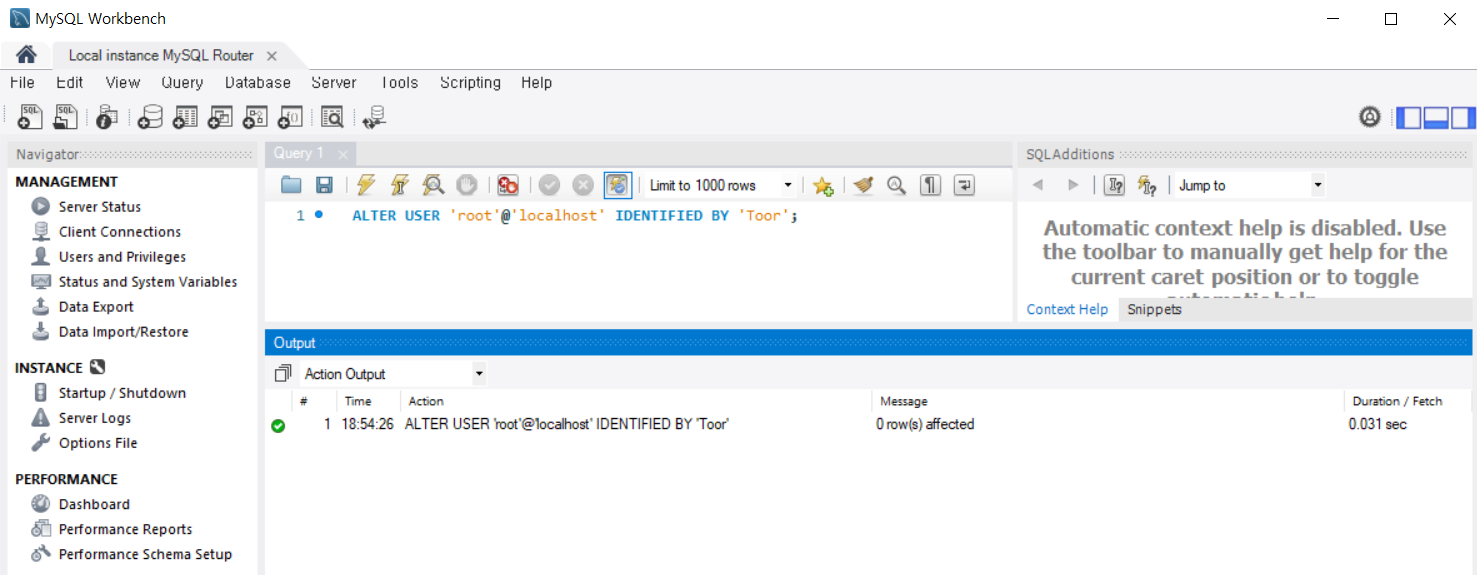1477x575 pixels.
Task: Toggle invisible characters display
Action: point(931,185)
